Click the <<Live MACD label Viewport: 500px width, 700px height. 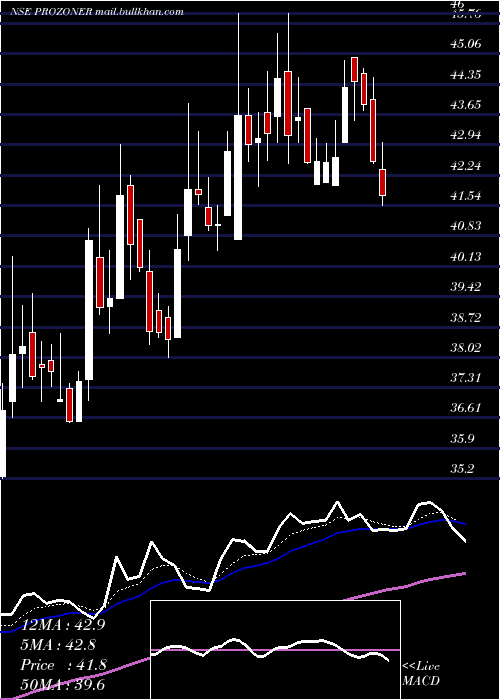[421, 674]
